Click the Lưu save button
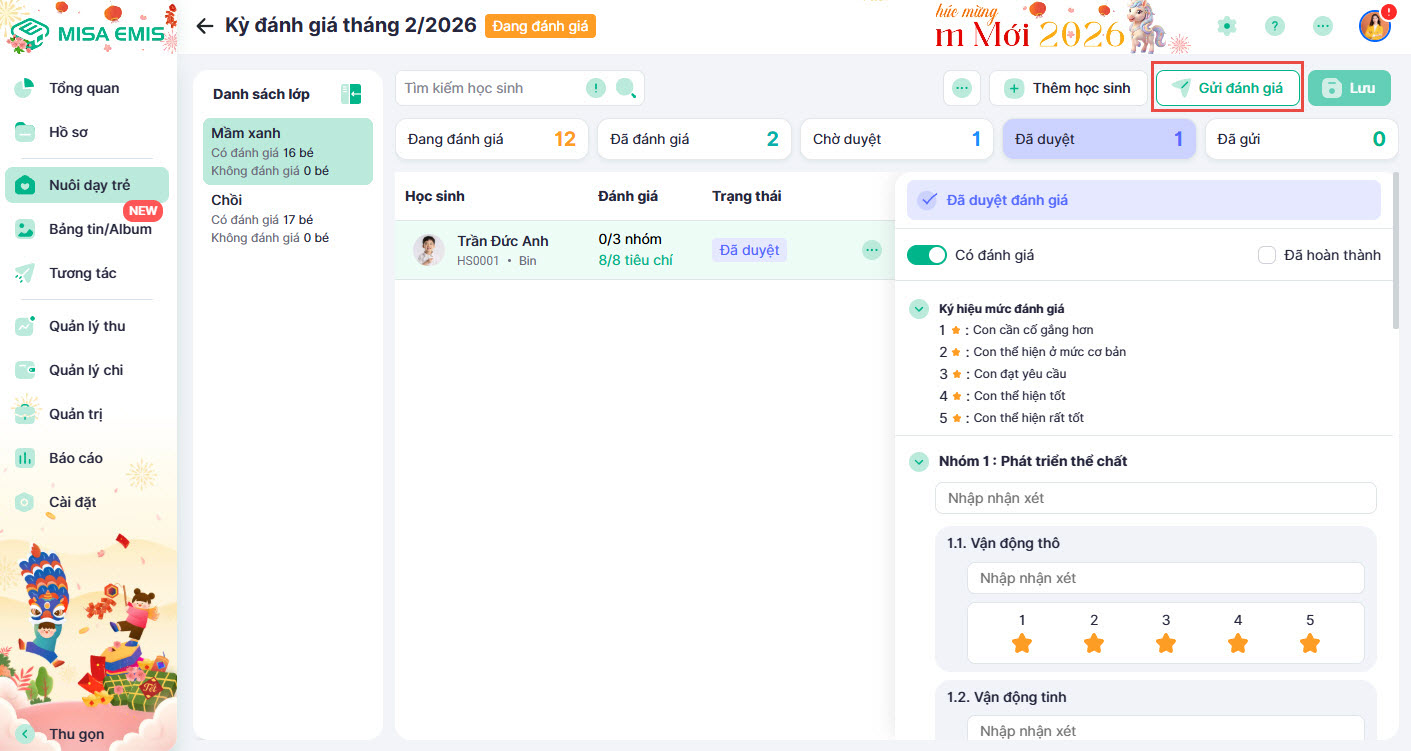This screenshot has height=751, width=1411. click(1349, 88)
